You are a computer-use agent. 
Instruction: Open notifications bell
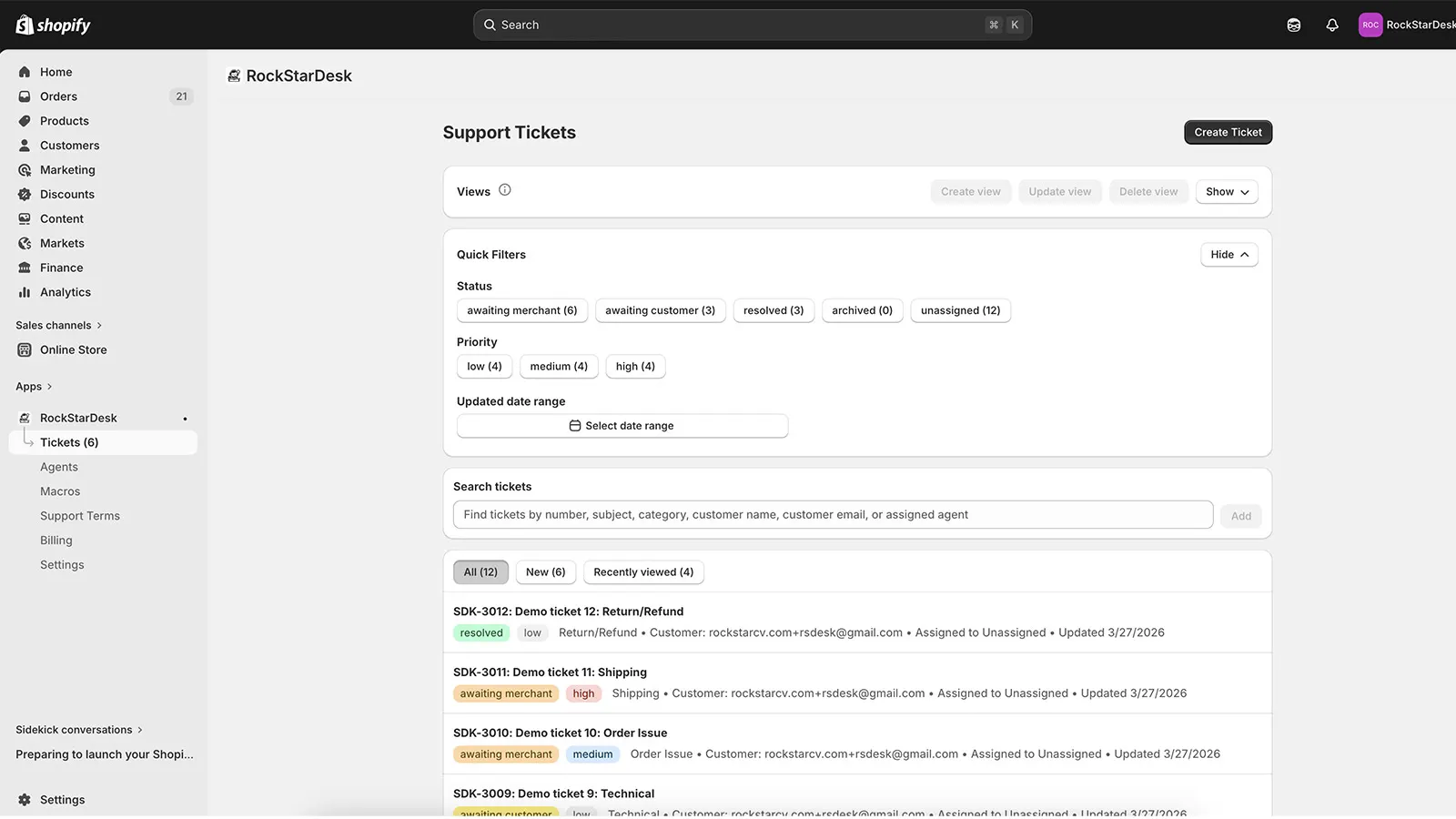1332,25
